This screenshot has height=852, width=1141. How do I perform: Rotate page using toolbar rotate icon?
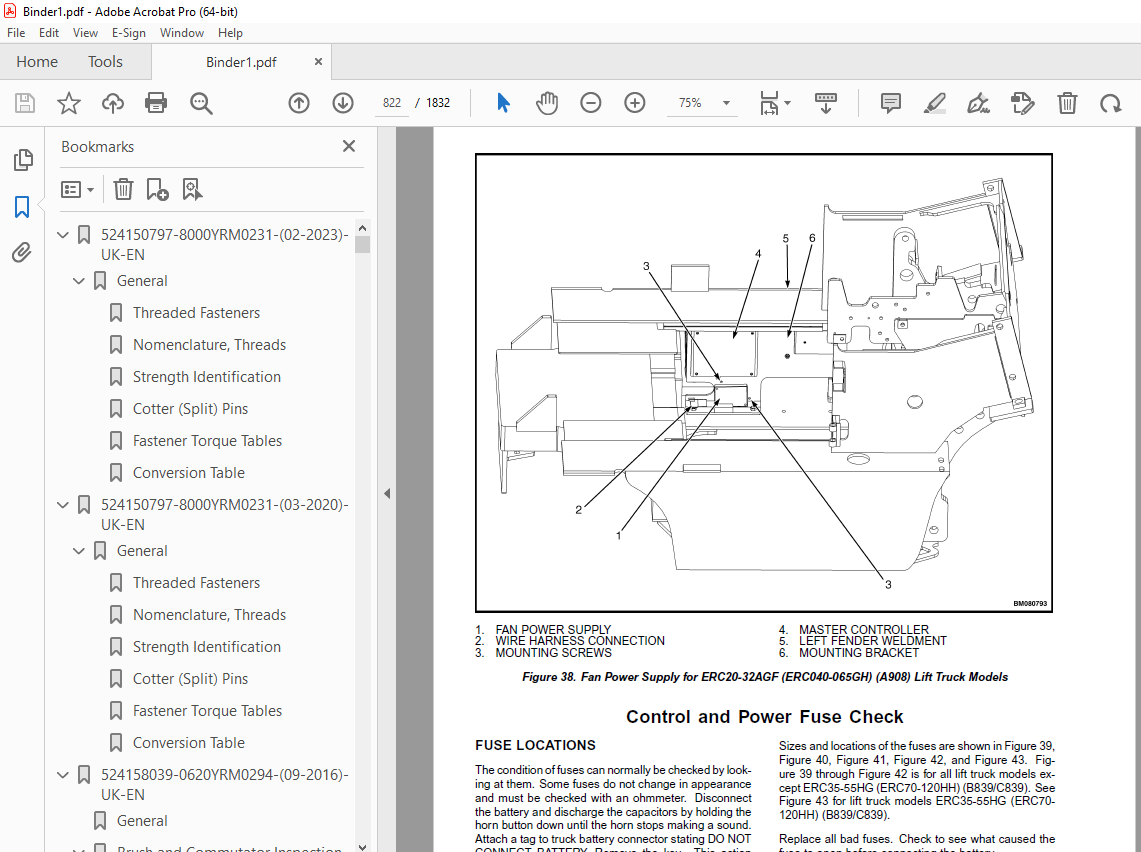point(1110,103)
